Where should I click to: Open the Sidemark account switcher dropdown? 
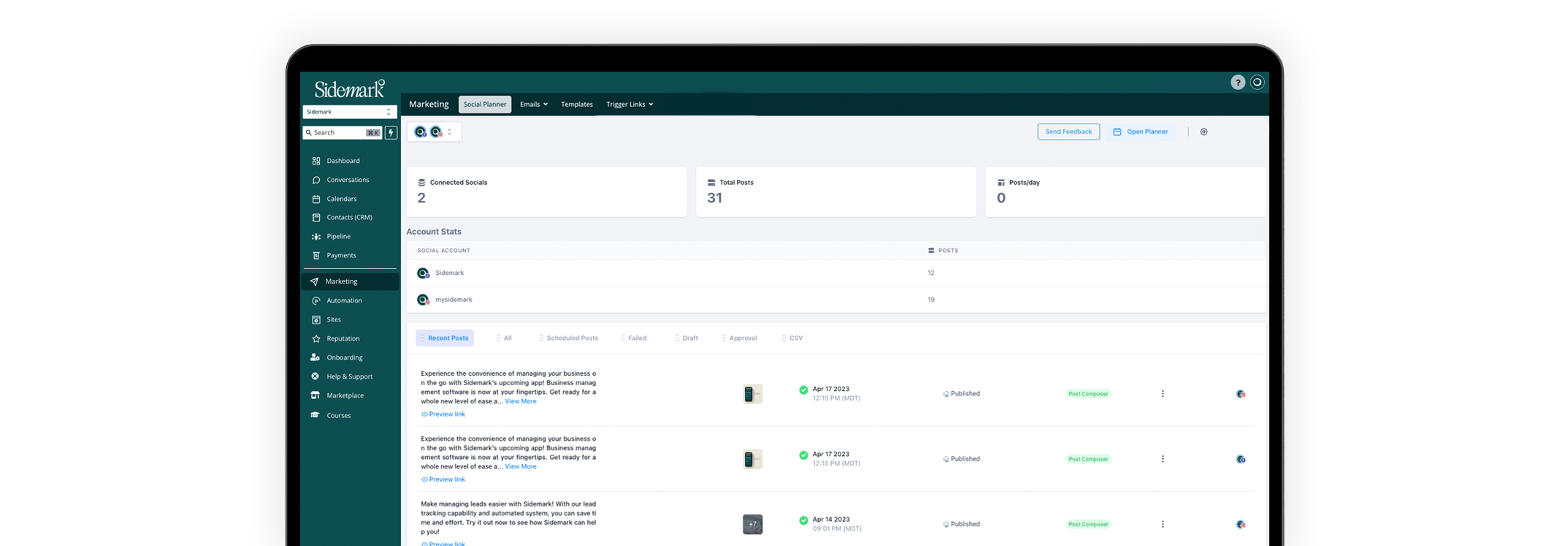350,112
